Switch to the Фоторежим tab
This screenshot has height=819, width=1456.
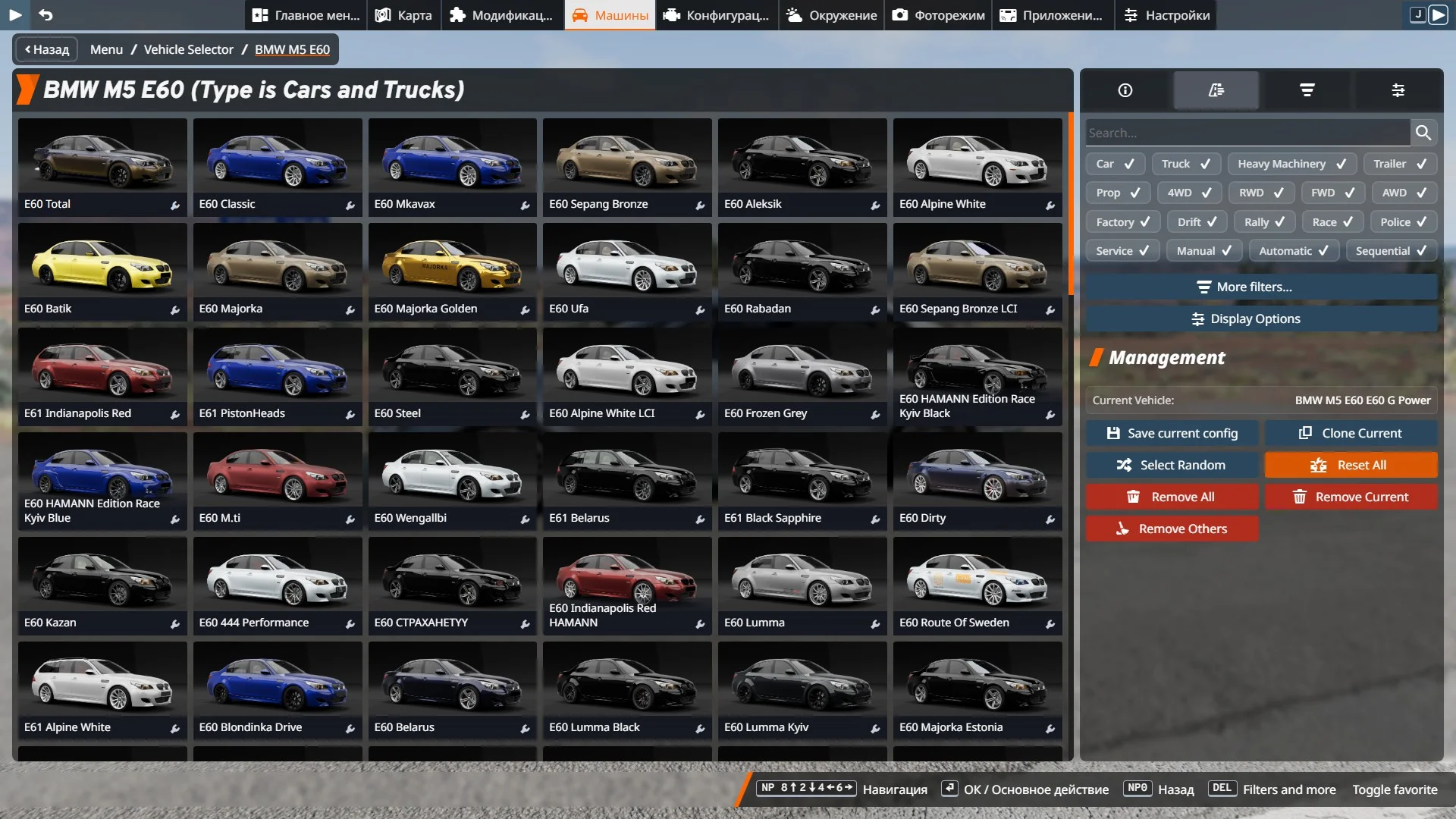(x=938, y=15)
